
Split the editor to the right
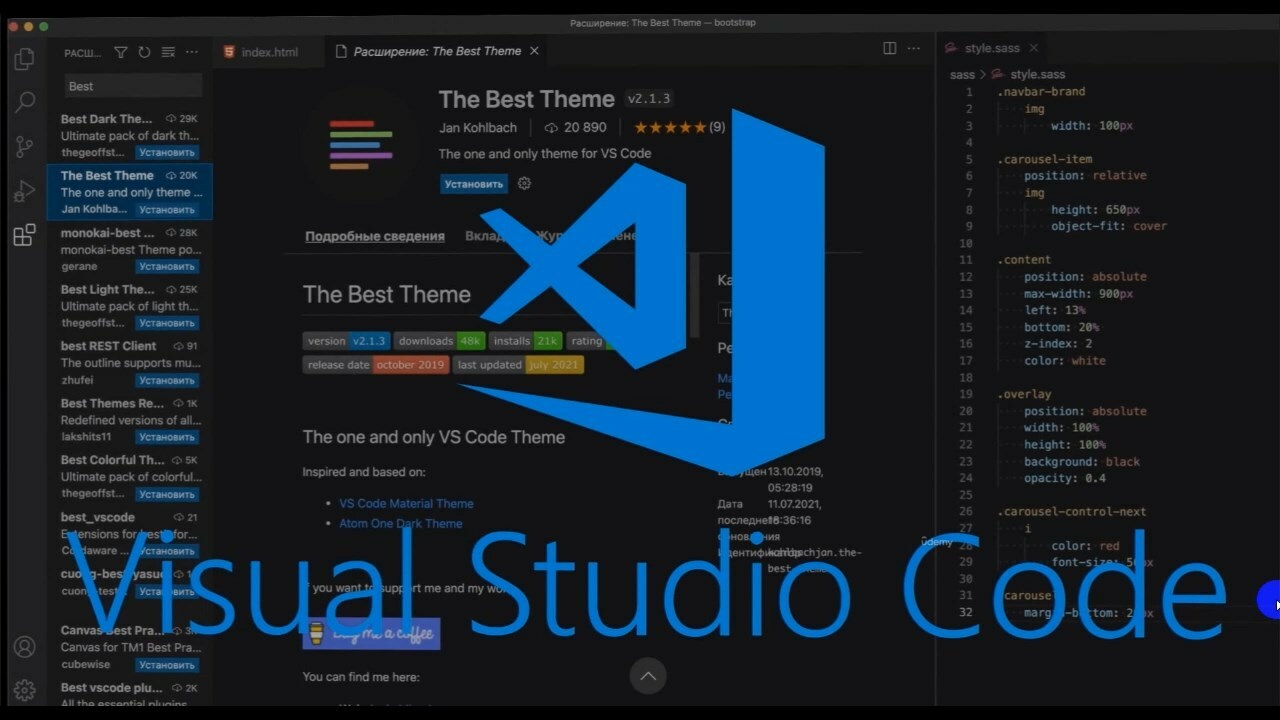point(889,48)
